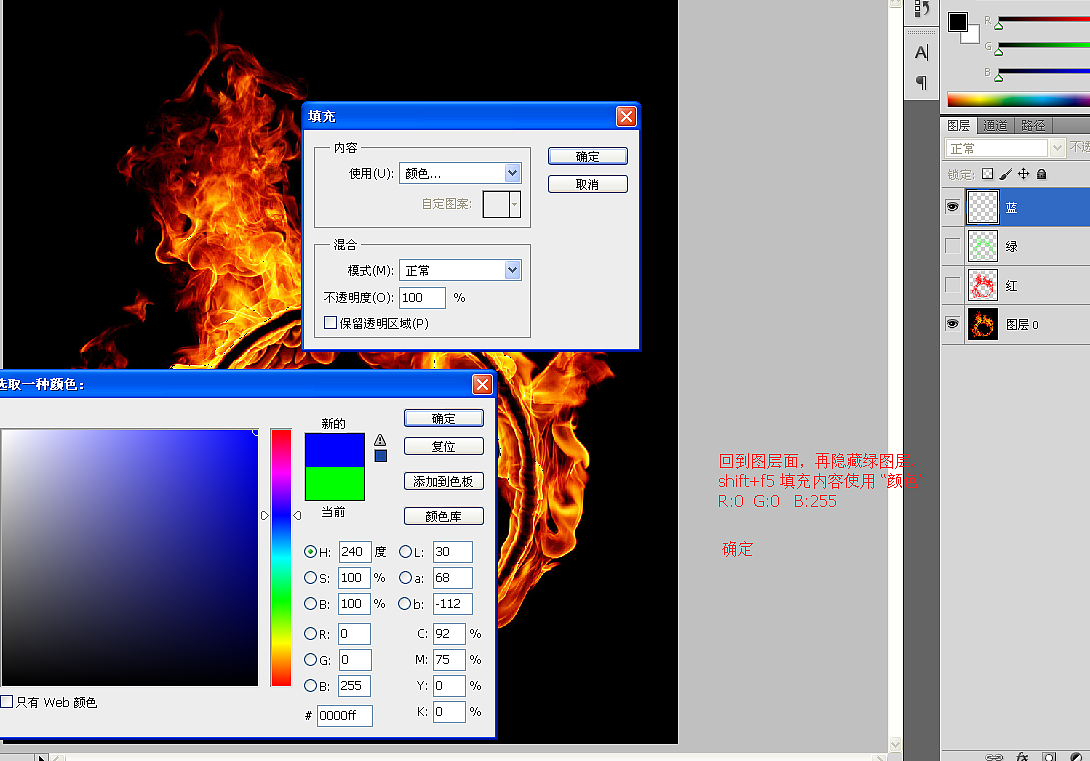Screen dimensions: 1090x761
Task: Click the vertical hue slider bar
Action: pos(281,557)
